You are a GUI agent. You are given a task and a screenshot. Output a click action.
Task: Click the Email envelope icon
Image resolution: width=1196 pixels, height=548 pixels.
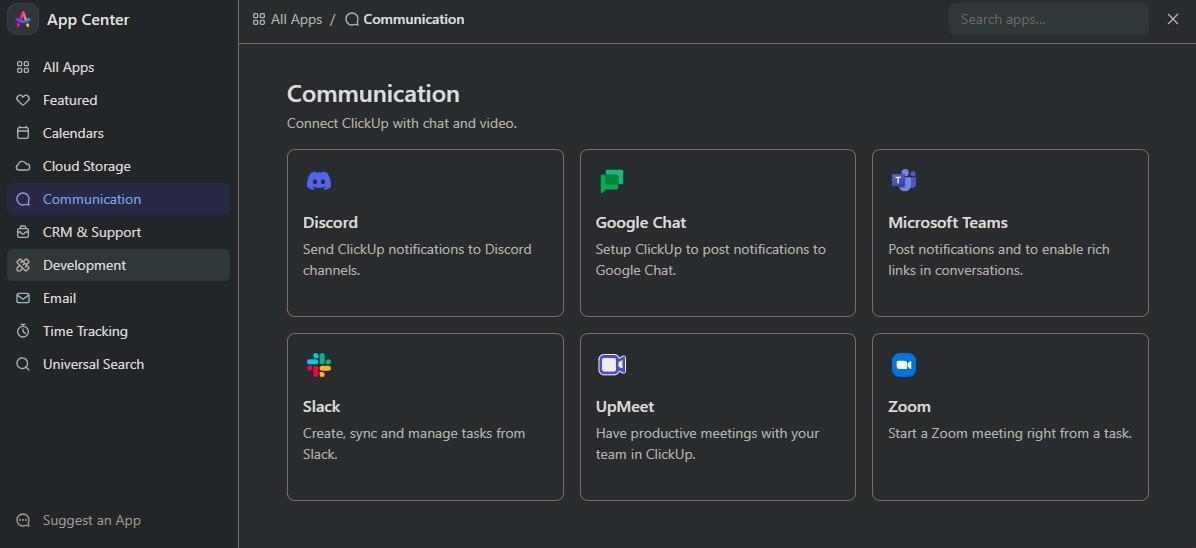point(23,298)
